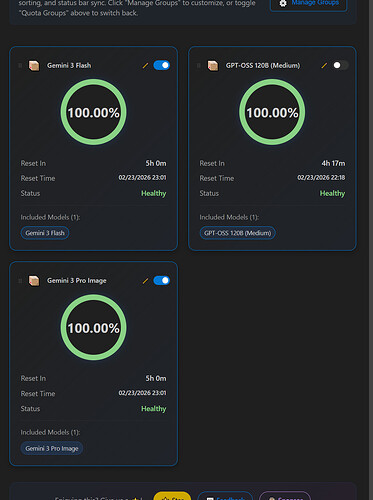The width and height of the screenshot is (373, 500).
Task: Edit the Gemini 3 Flash group with pencil icon
Action: [x=145, y=66]
